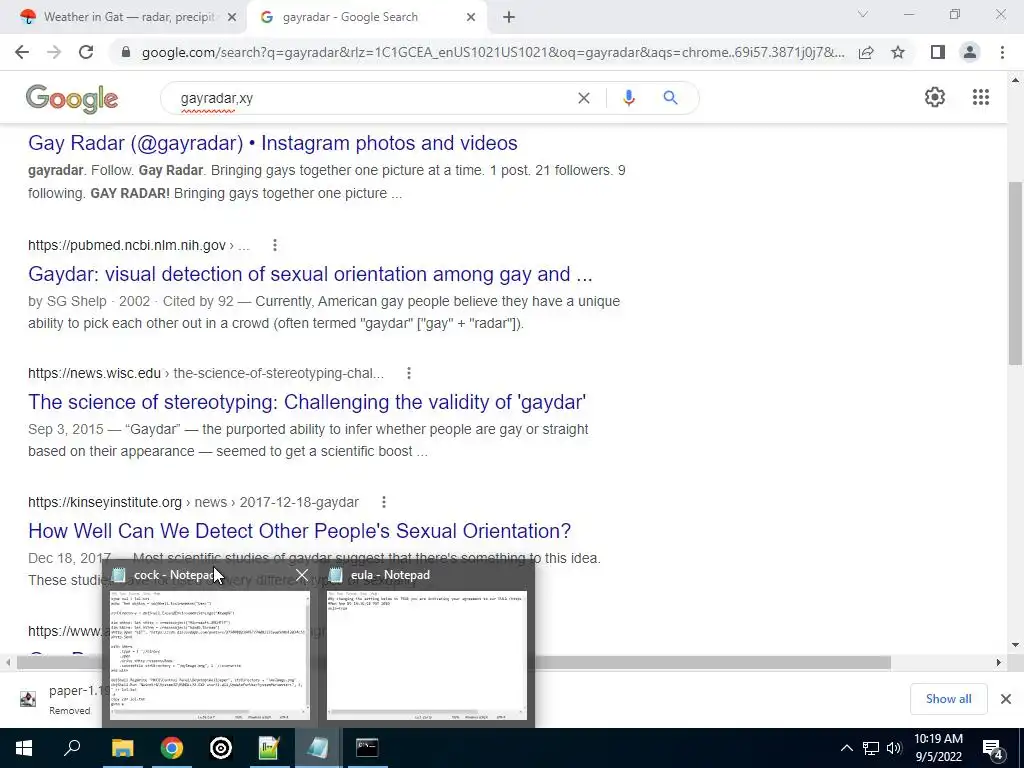1024x768 pixels.
Task: Open more options for pubmed result
Action: 275,245
